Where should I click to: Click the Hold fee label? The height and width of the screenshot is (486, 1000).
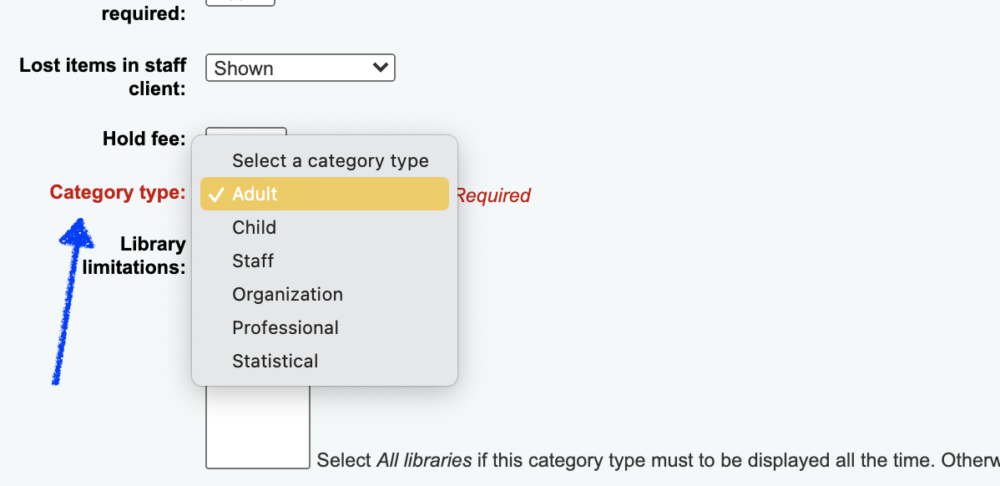[x=144, y=139]
